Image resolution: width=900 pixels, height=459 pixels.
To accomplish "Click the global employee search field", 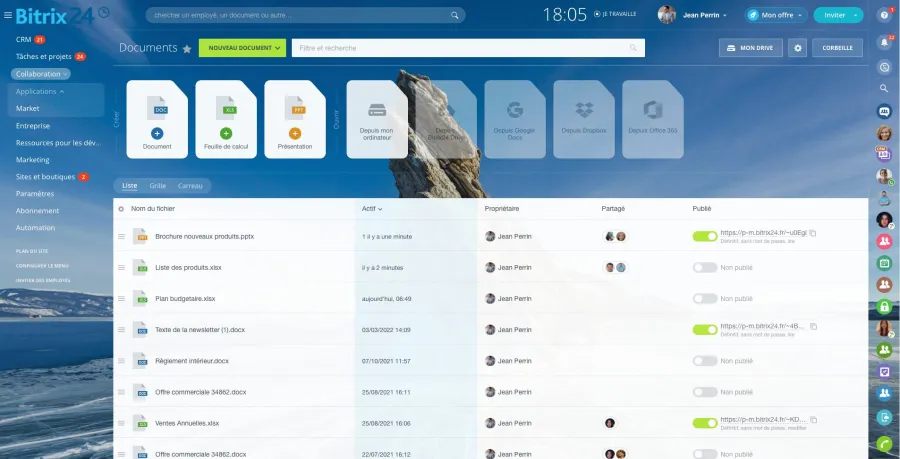I will click(305, 15).
